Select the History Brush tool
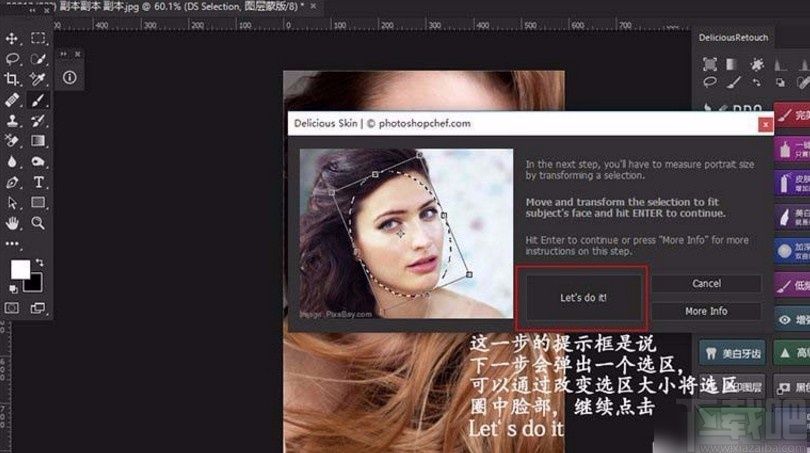Image resolution: width=810 pixels, height=453 pixels. 38,120
